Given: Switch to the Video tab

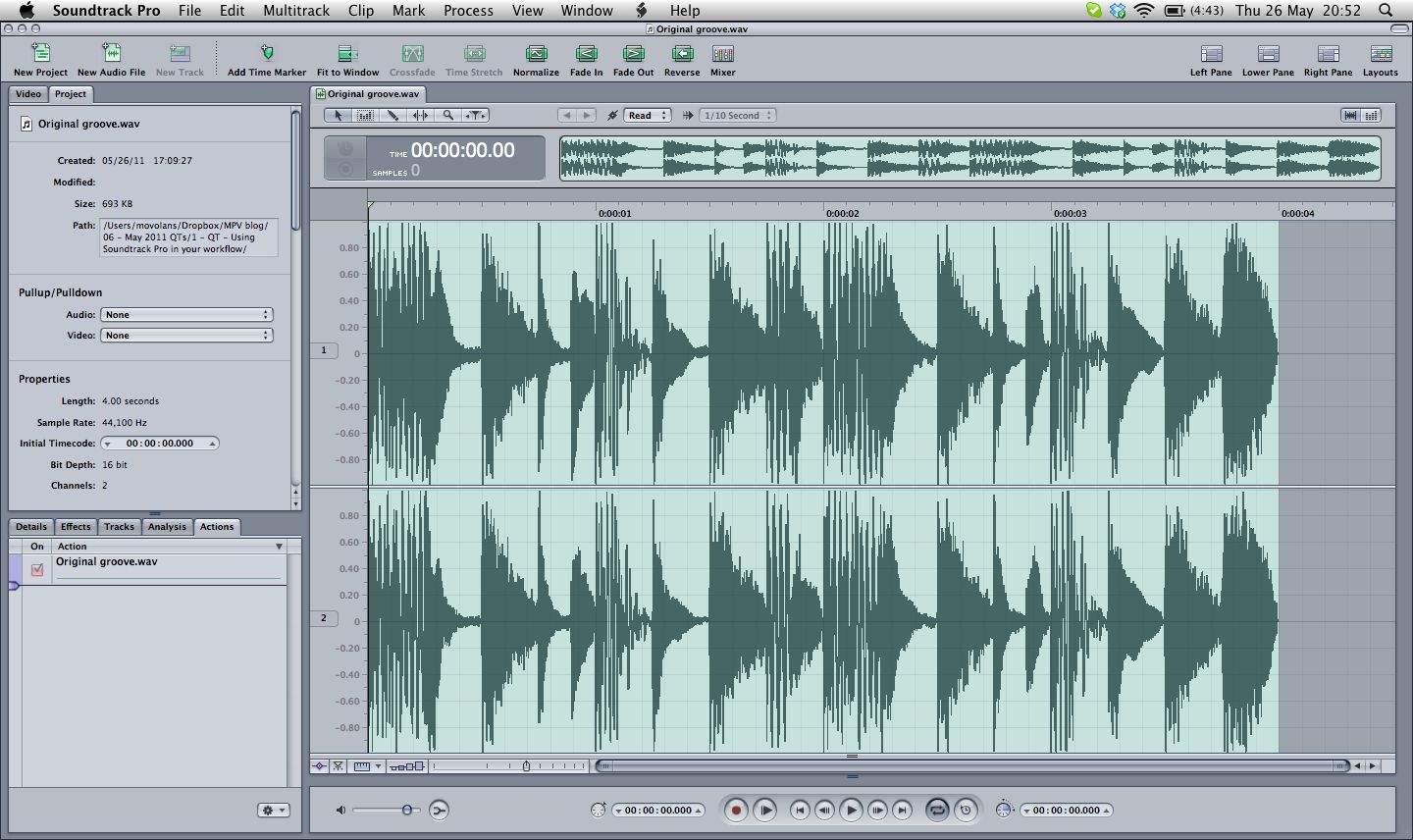Looking at the screenshot, I should (28, 94).
